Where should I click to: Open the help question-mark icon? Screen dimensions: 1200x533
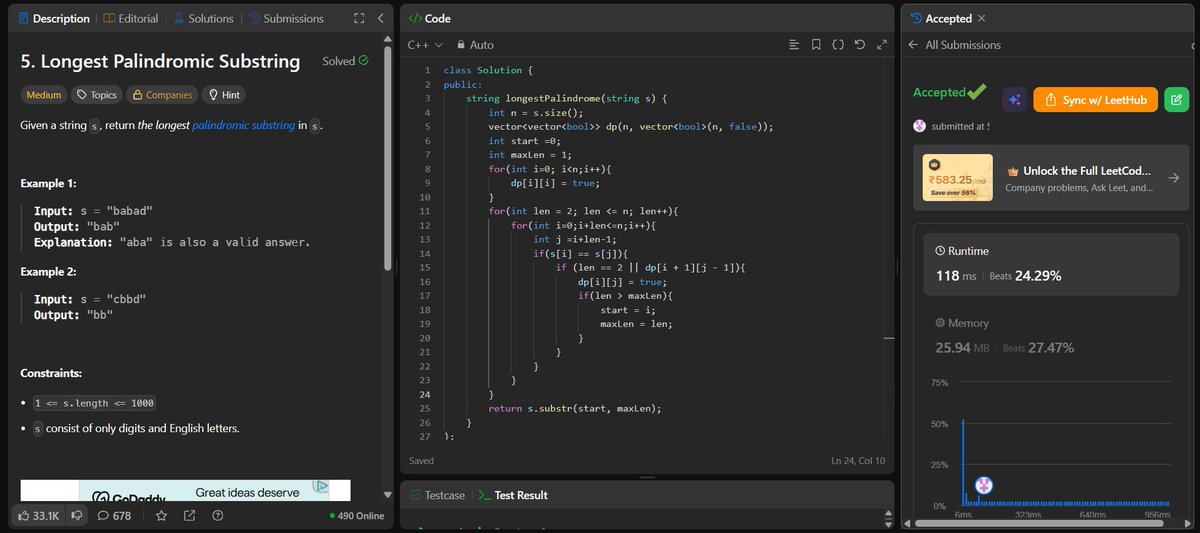tap(217, 516)
